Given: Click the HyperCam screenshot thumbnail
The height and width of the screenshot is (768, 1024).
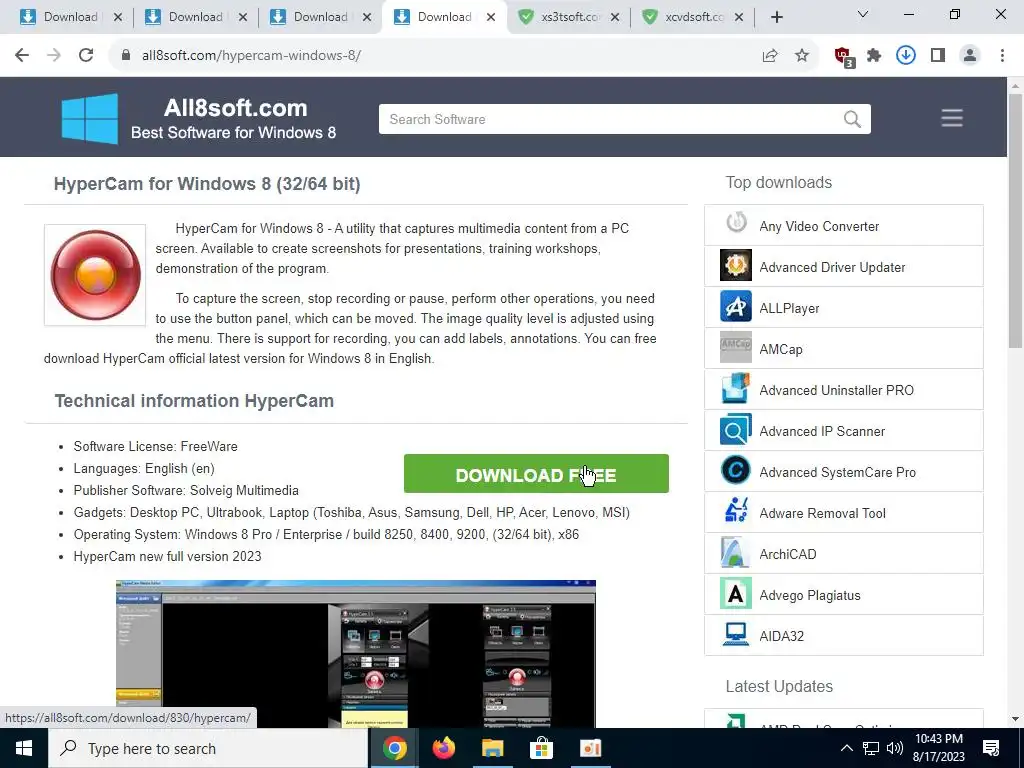Looking at the screenshot, I should [356, 654].
